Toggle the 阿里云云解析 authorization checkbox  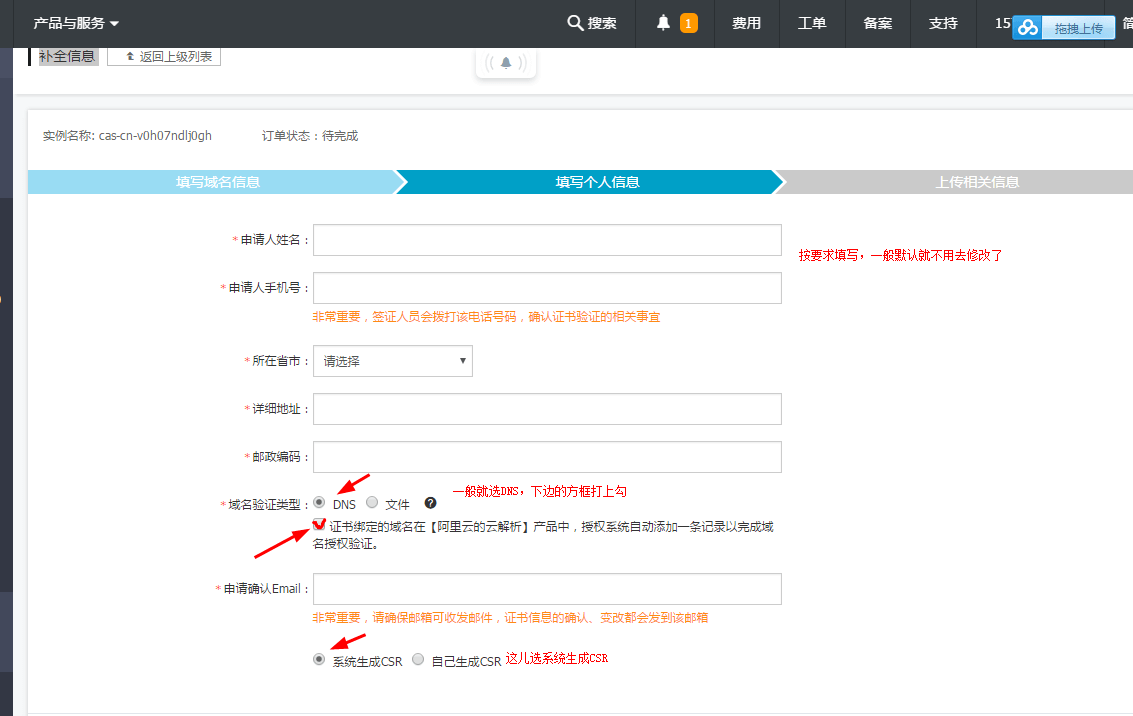(319, 525)
